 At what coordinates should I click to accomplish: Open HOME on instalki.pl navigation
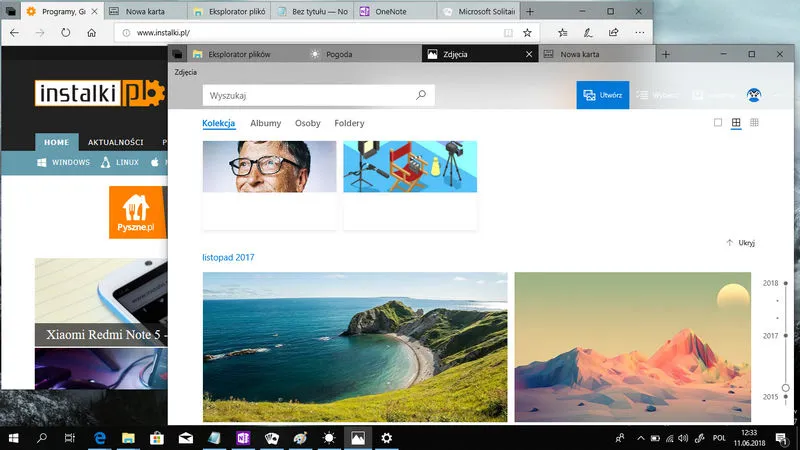coord(56,142)
